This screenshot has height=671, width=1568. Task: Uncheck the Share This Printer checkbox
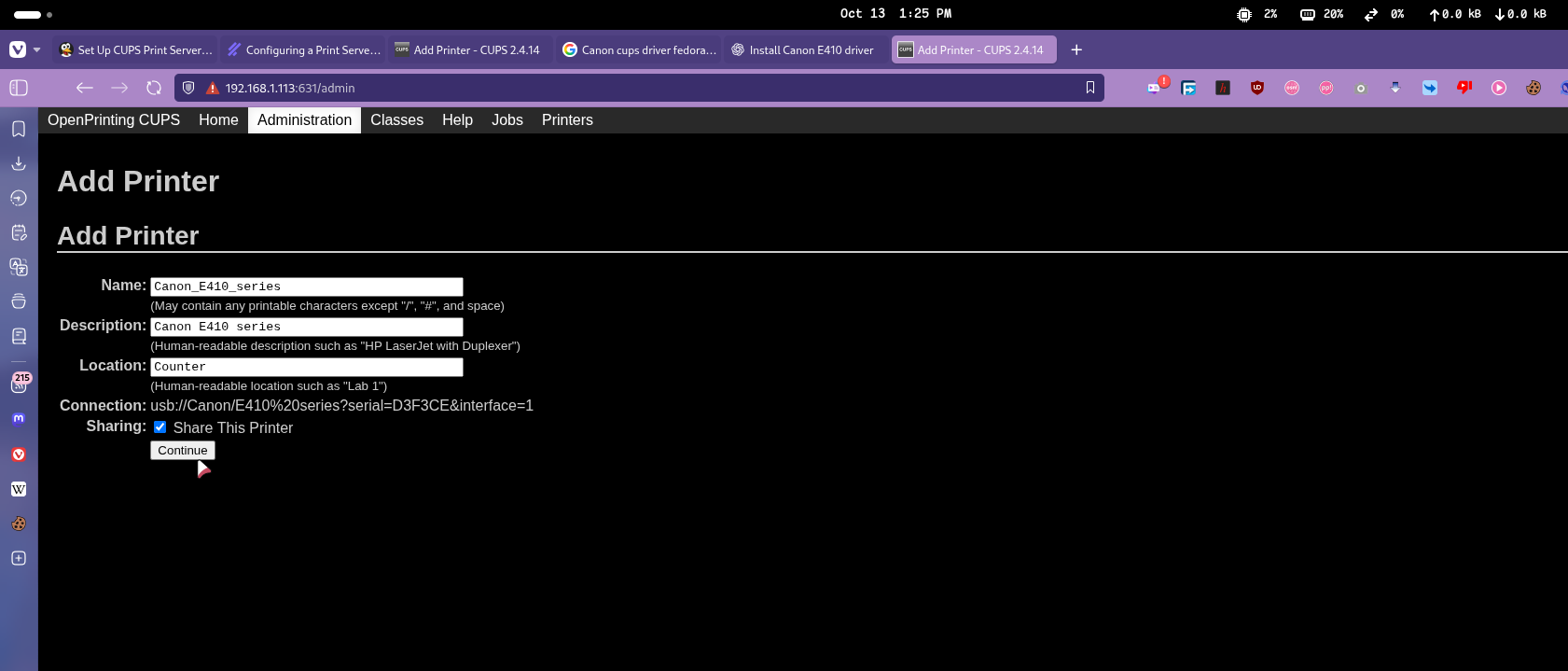click(160, 427)
